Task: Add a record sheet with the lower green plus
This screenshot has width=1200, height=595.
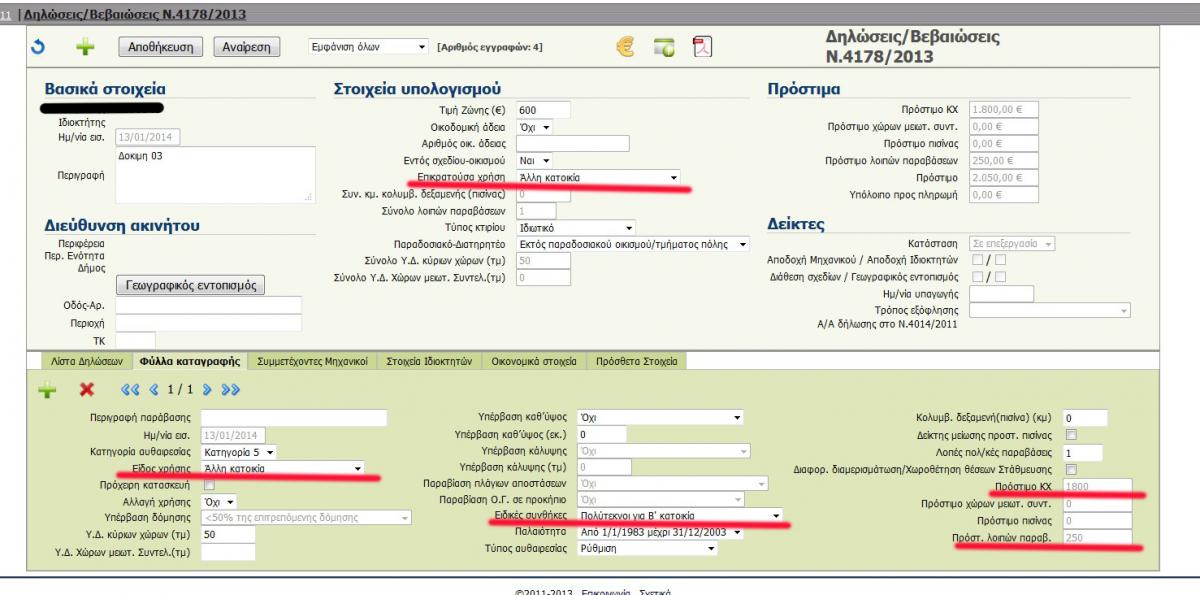Action: point(47,388)
